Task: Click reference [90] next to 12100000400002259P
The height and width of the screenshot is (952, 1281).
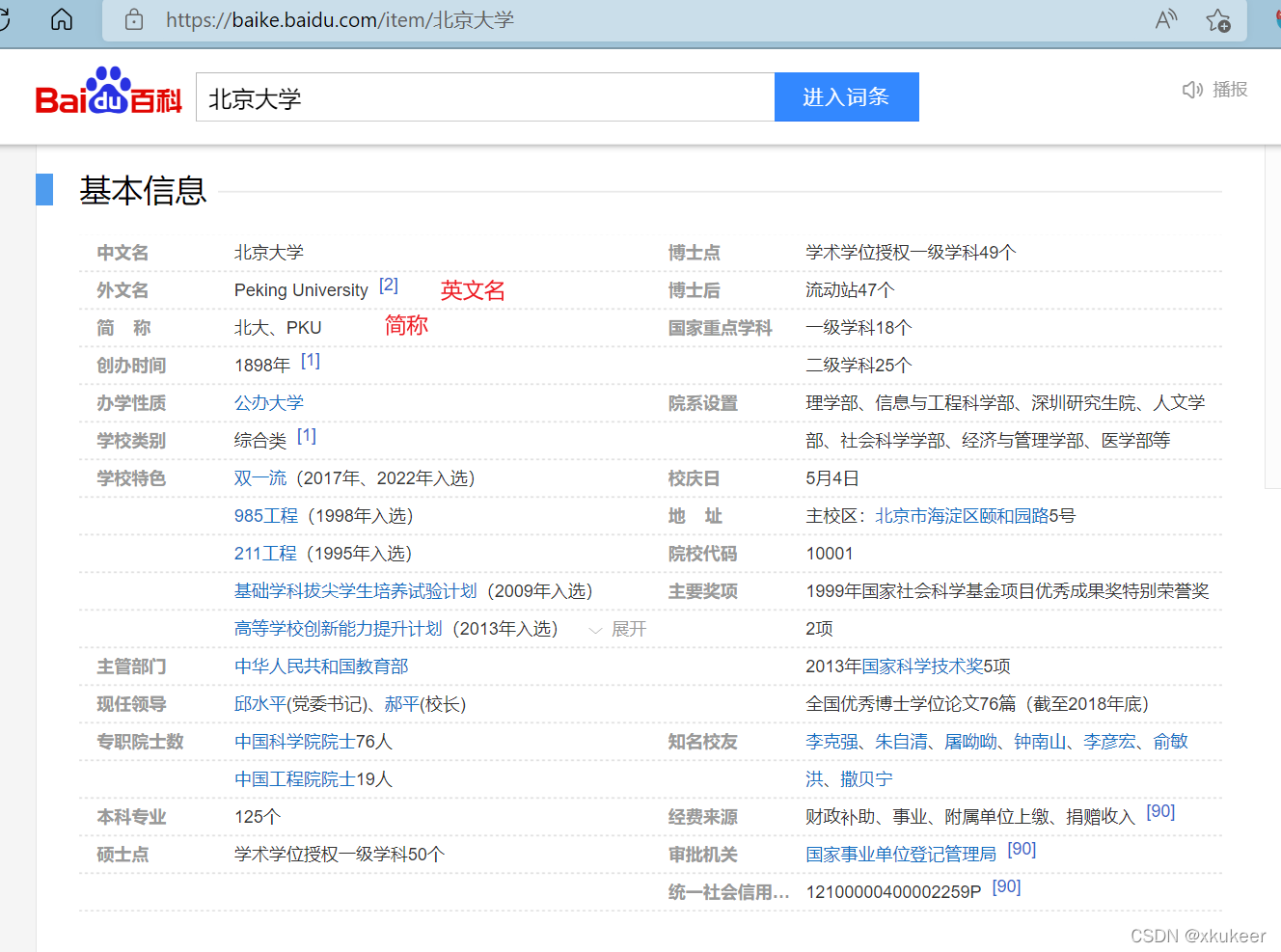Action: pyautogui.click(x=1006, y=887)
